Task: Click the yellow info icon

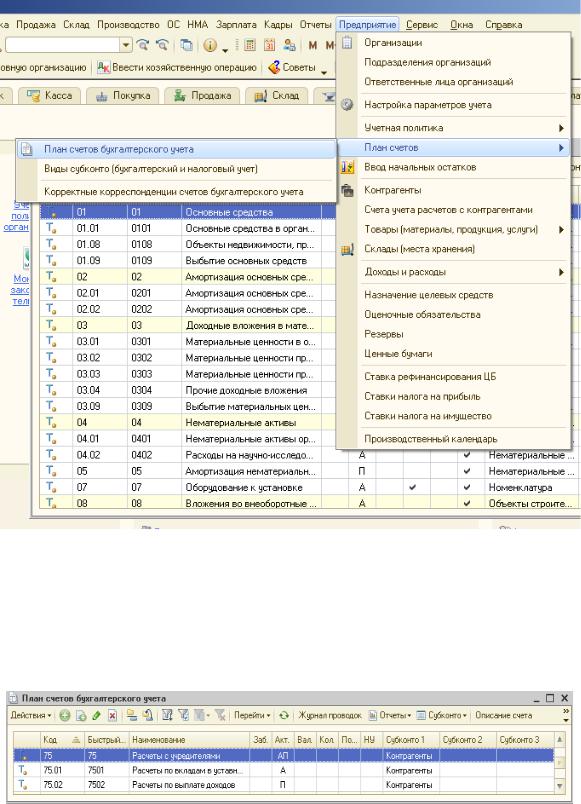Action: (x=210, y=45)
